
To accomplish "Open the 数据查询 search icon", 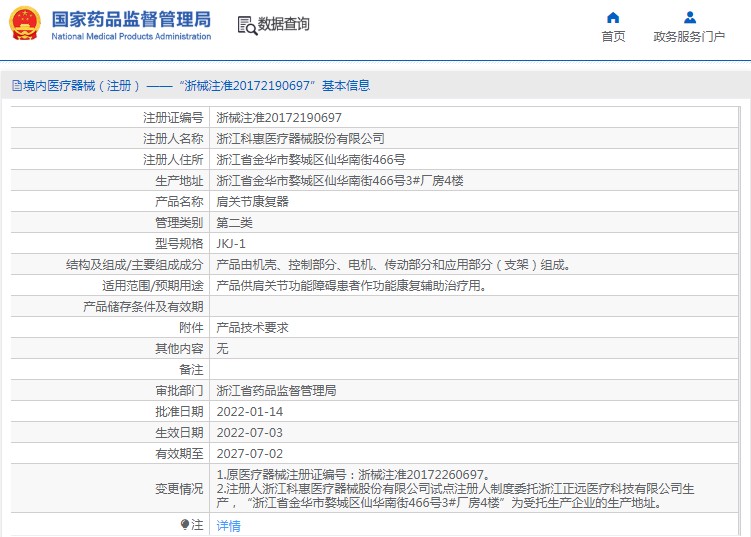I will tap(247, 25).
